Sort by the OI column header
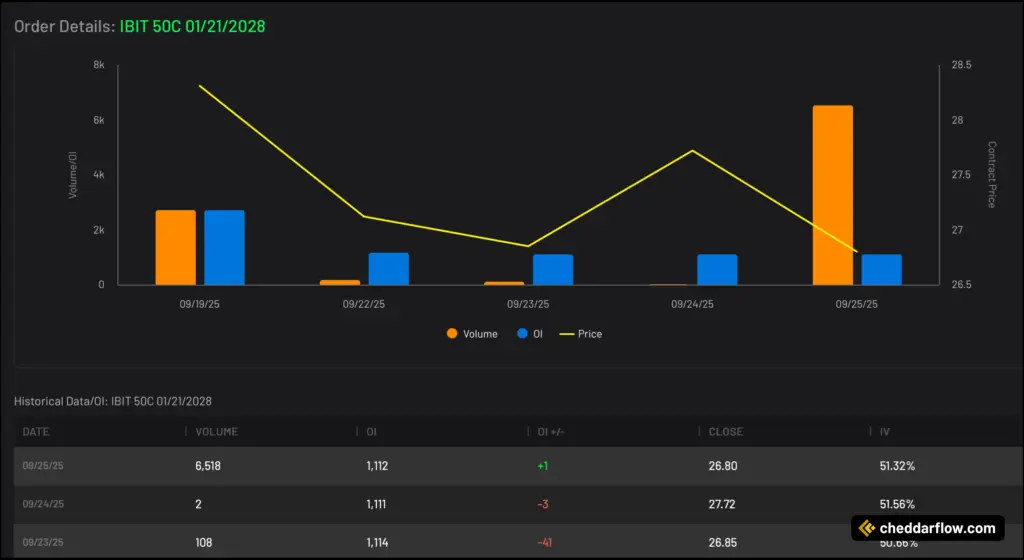 click(x=372, y=431)
